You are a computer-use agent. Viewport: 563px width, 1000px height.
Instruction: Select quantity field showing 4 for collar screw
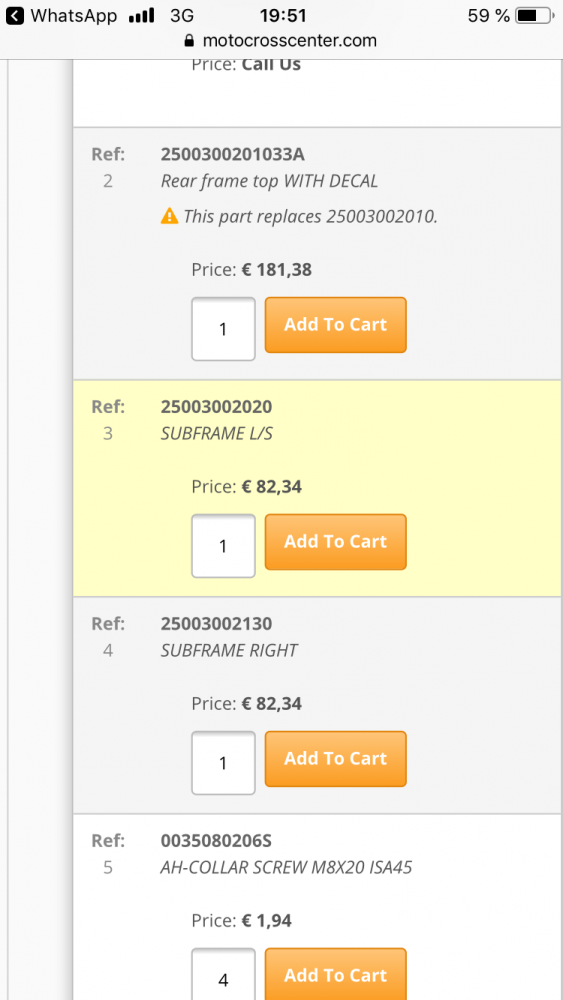click(x=223, y=974)
